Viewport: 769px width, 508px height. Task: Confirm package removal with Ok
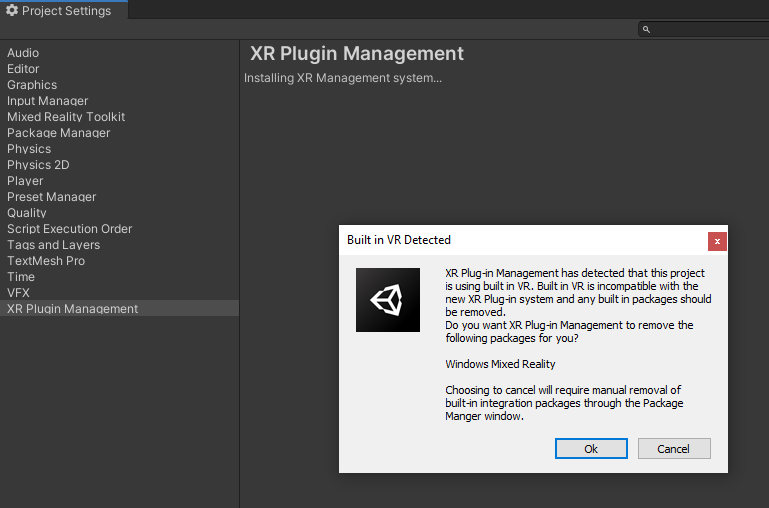591,449
